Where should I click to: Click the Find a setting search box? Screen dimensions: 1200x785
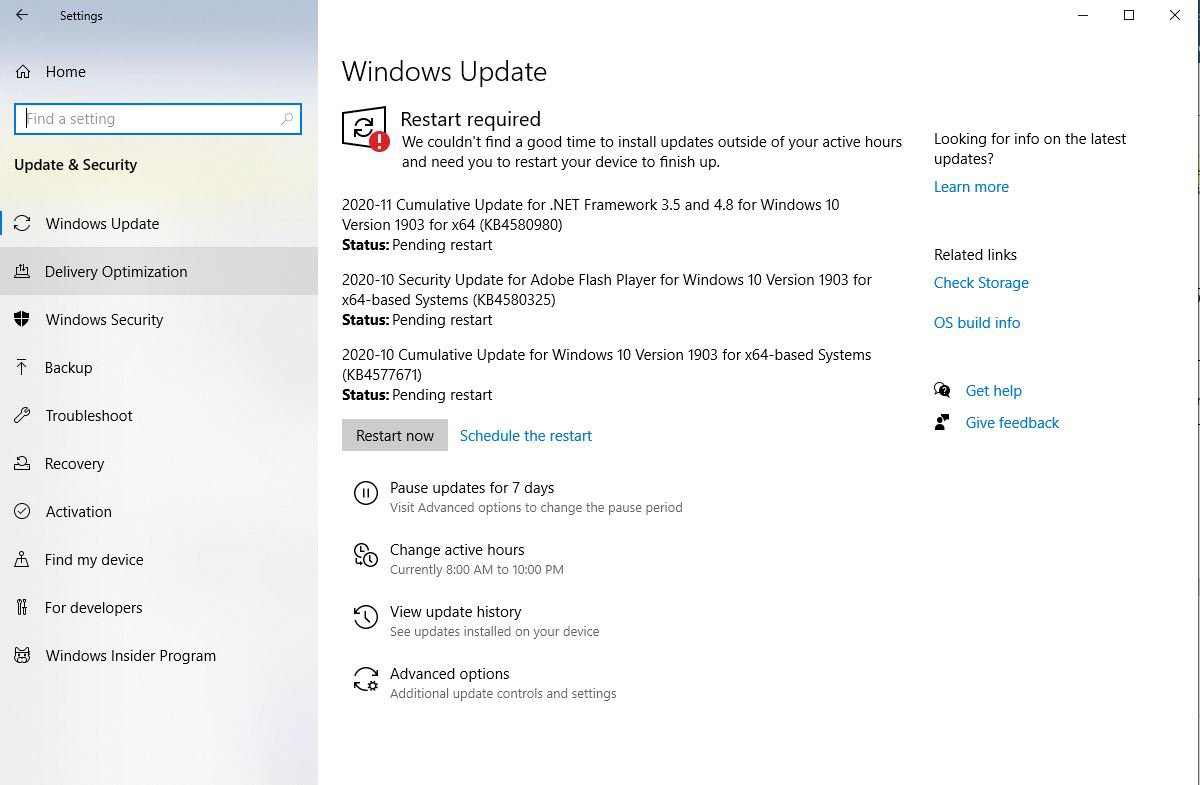pos(157,118)
